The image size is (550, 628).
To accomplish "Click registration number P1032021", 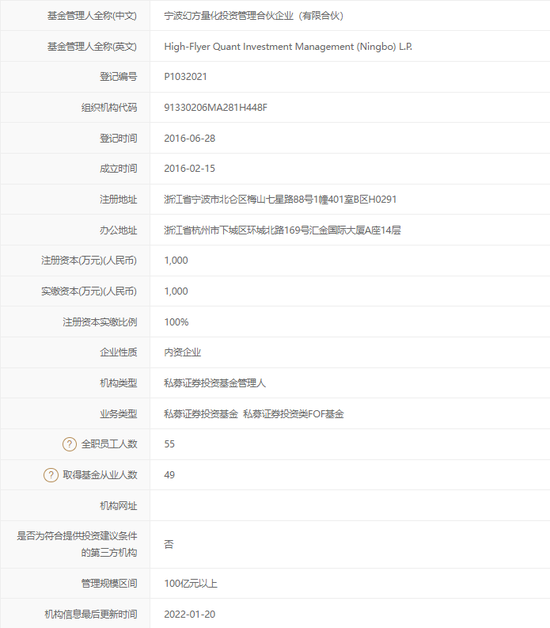I will click(x=185, y=76).
